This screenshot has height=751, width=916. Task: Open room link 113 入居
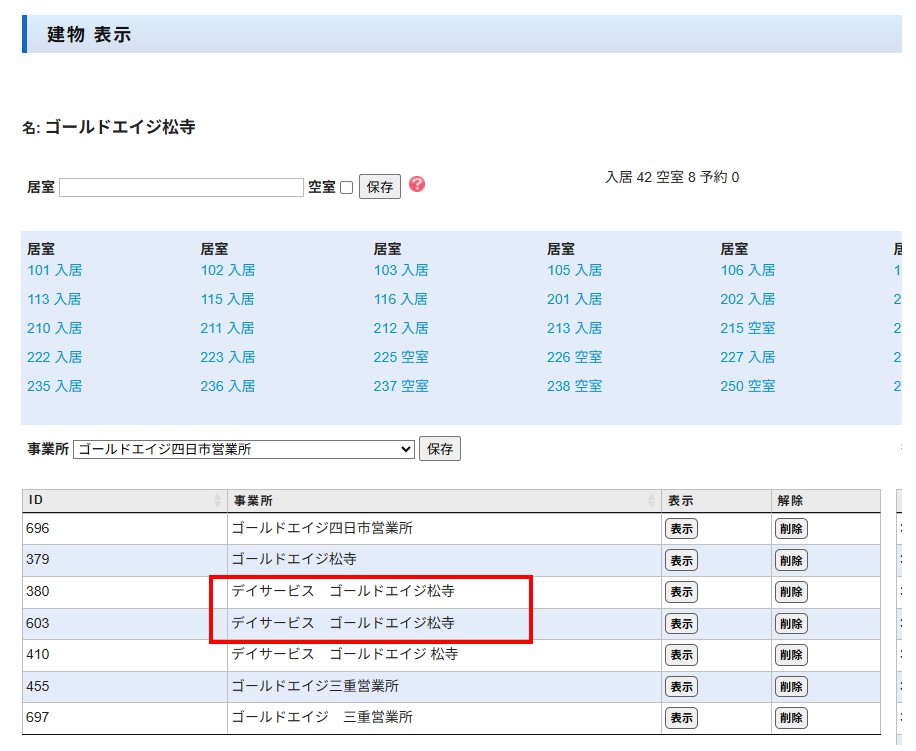pyautogui.click(x=54, y=300)
